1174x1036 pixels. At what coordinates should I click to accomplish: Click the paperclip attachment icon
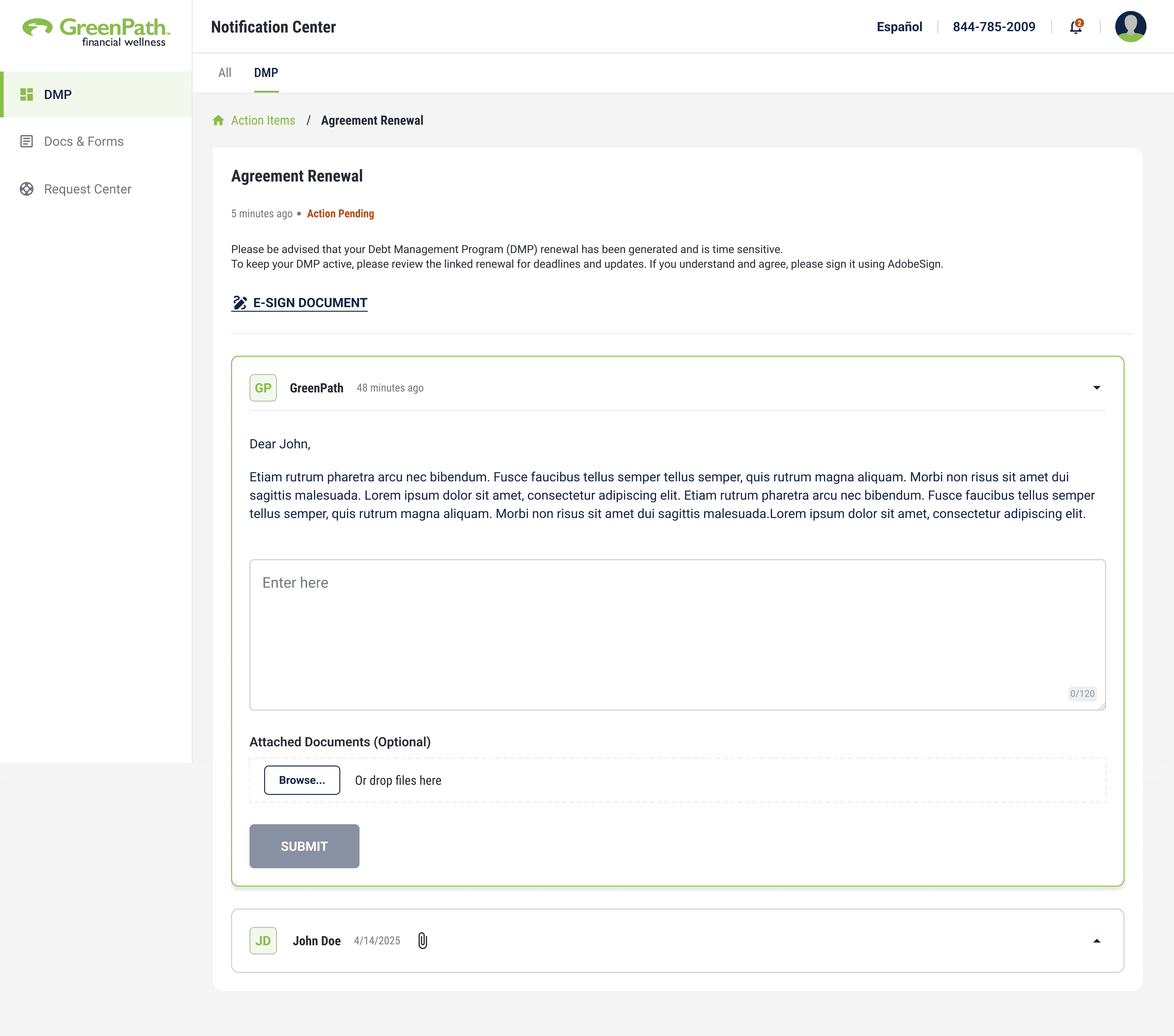(x=423, y=941)
